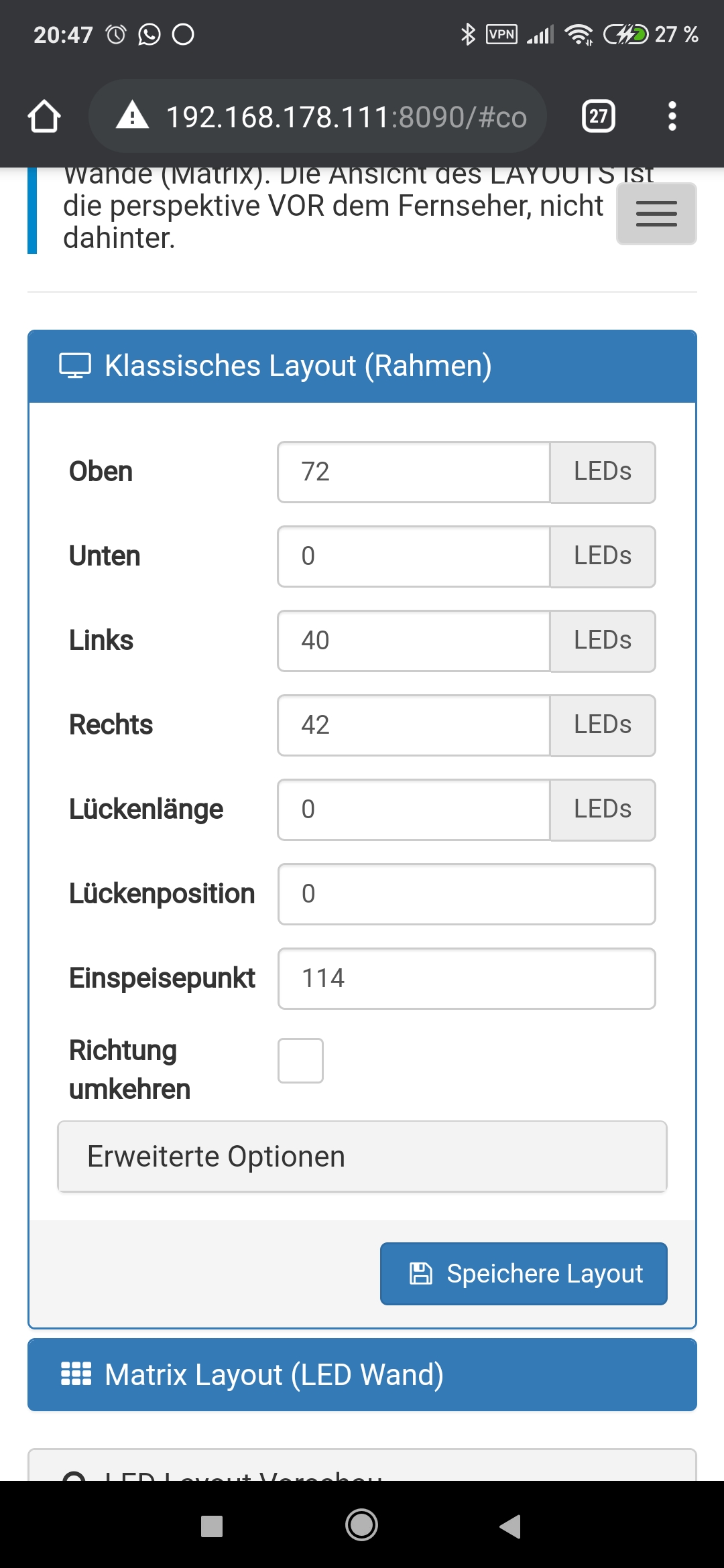
Task: Click the Speichere Layout button
Action: coord(524,1273)
